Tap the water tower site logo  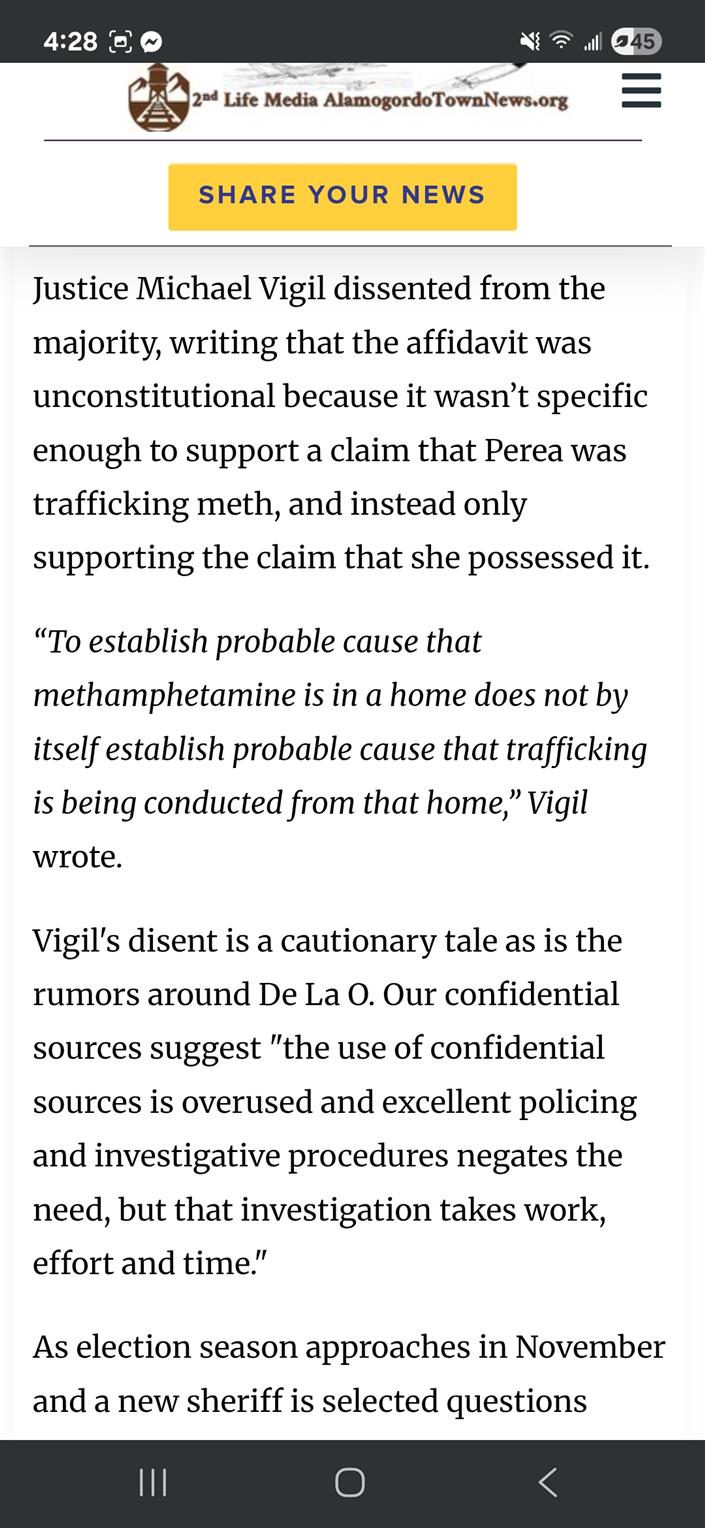coord(158,97)
